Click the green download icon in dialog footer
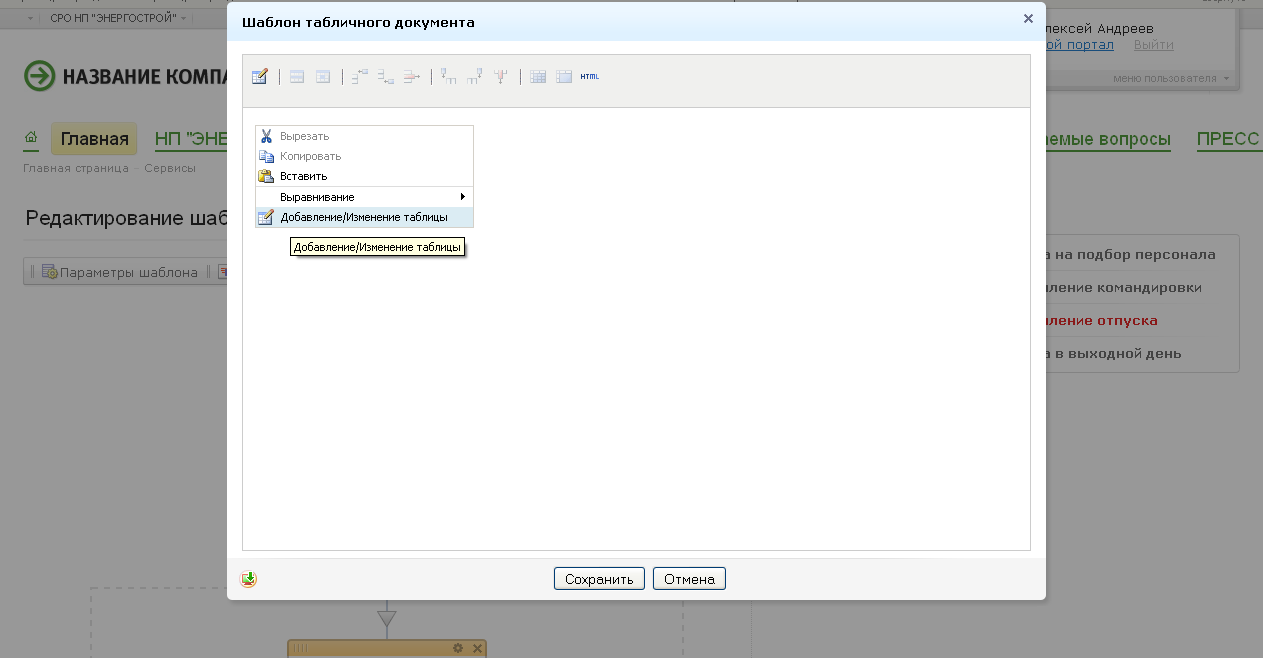The height and width of the screenshot is (658, 1263). tap(249, 579)
